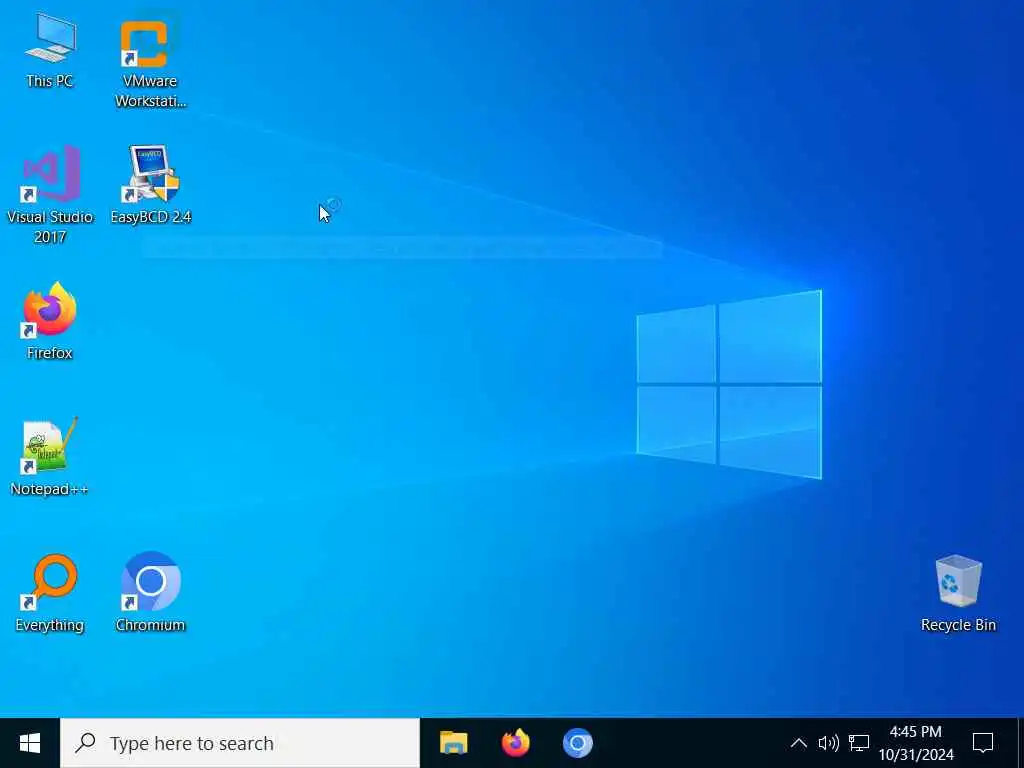The image size is (1024, 768).
Task: Launch Firefox from the taskbar
Action: (x=516, y=743)
